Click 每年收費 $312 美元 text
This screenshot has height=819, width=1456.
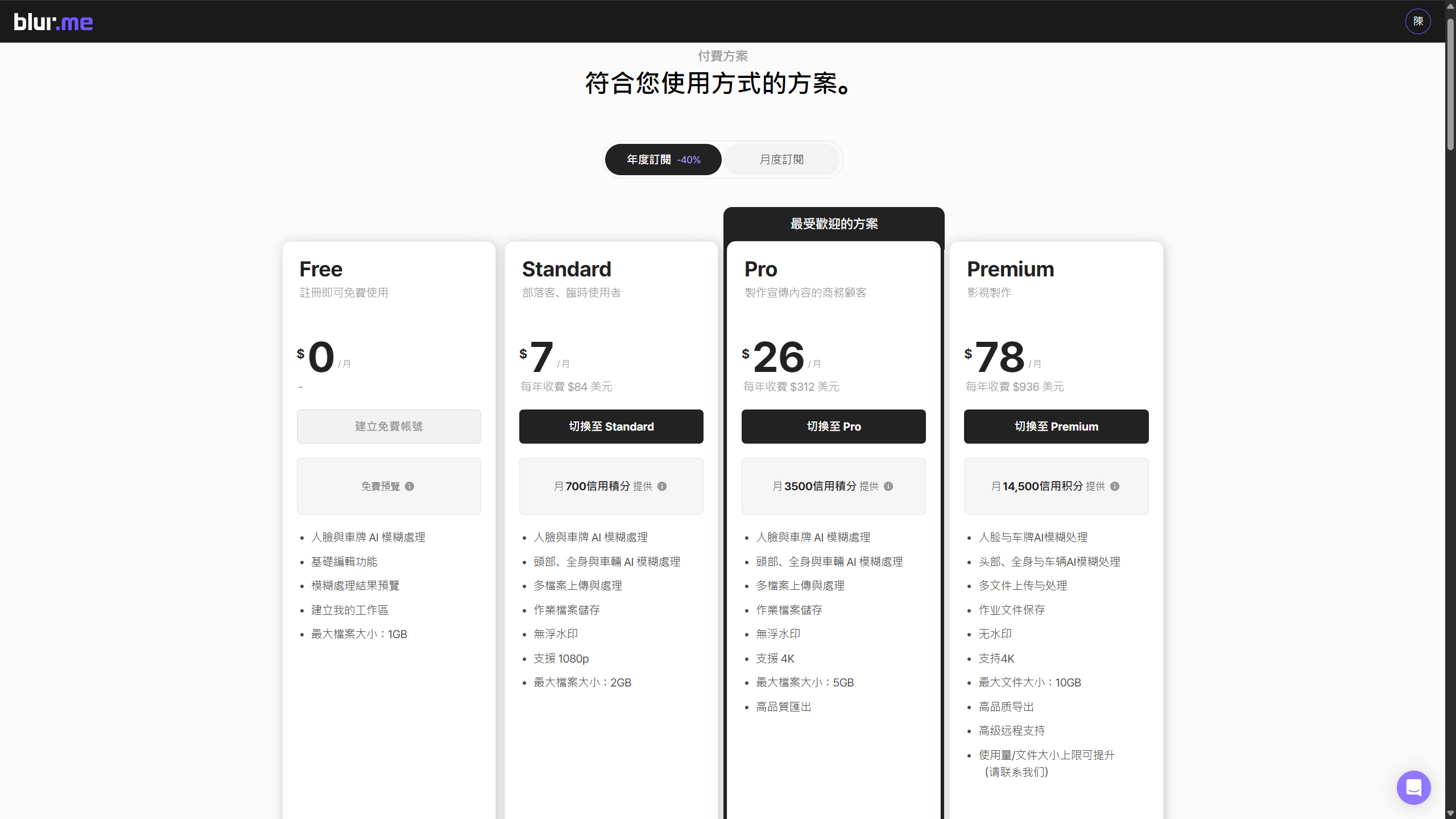(x=791, y=387)
